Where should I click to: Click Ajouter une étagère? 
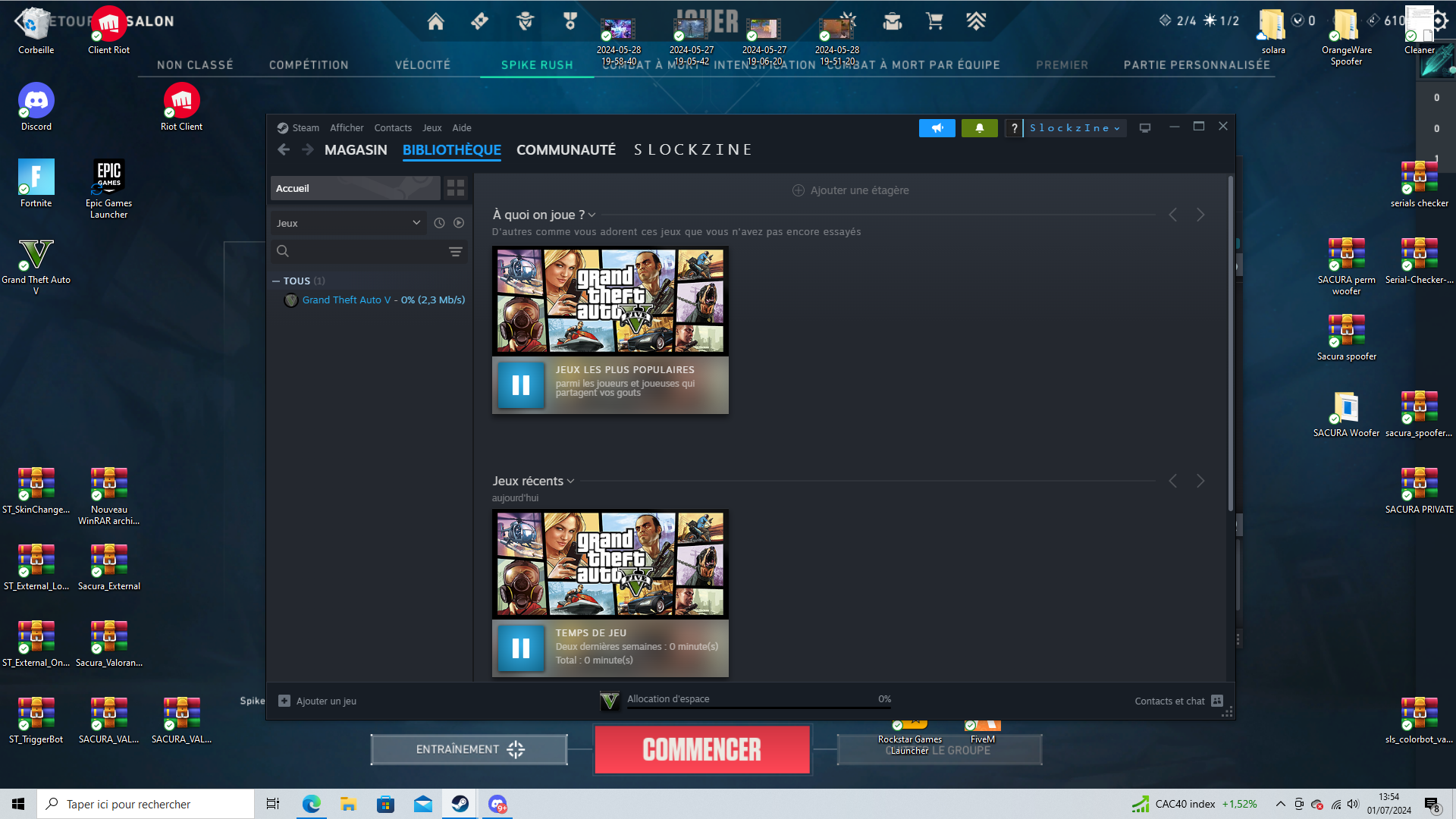(x=851, y=190)
